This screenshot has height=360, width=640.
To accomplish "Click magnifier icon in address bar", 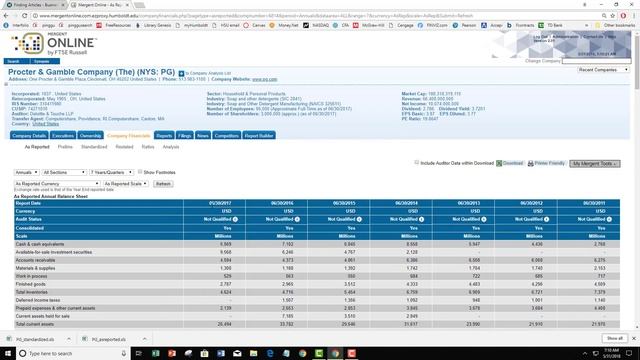I will coord(604,16).
